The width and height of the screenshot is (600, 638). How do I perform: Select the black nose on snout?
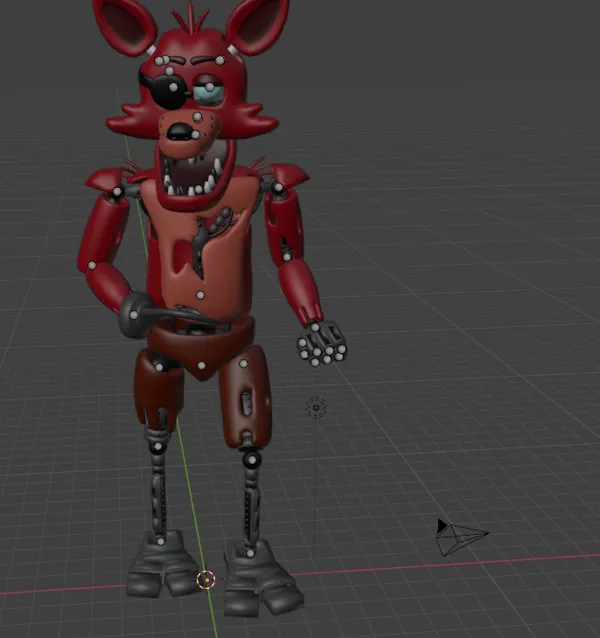[x=181, y=131]
